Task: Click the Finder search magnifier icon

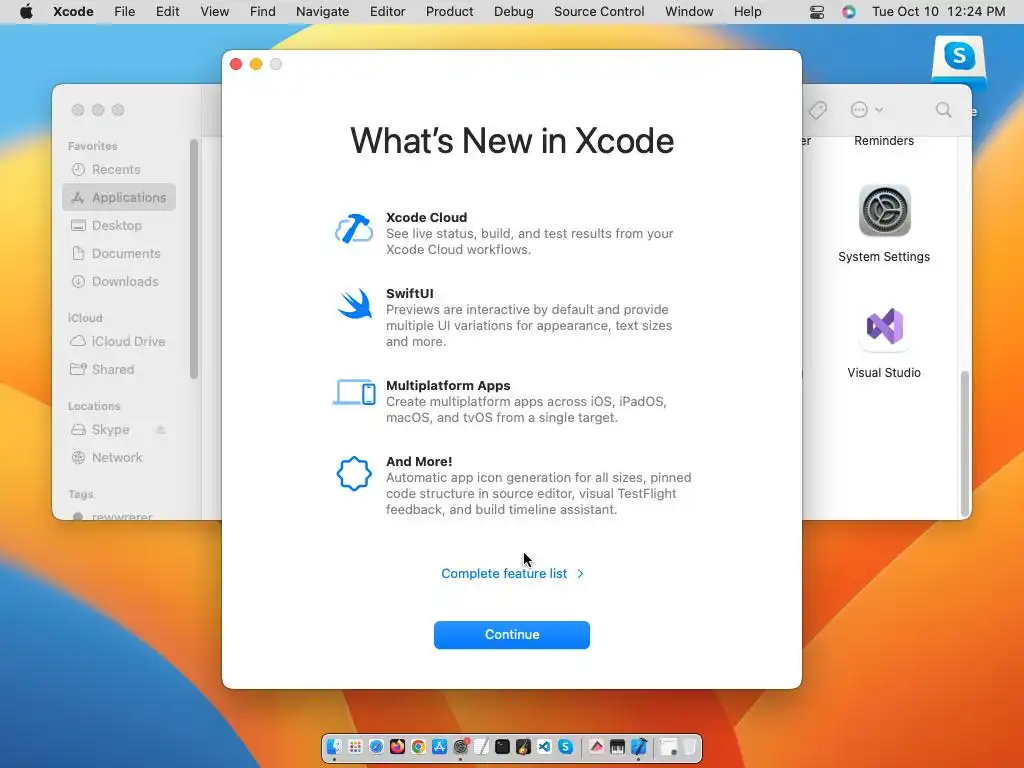Action: coord(943,110)
